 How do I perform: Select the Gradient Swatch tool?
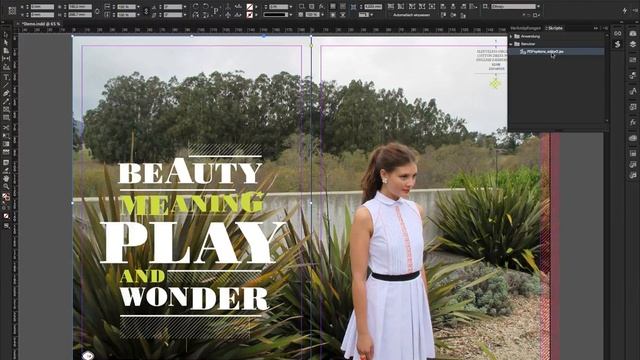pos(6,144)
